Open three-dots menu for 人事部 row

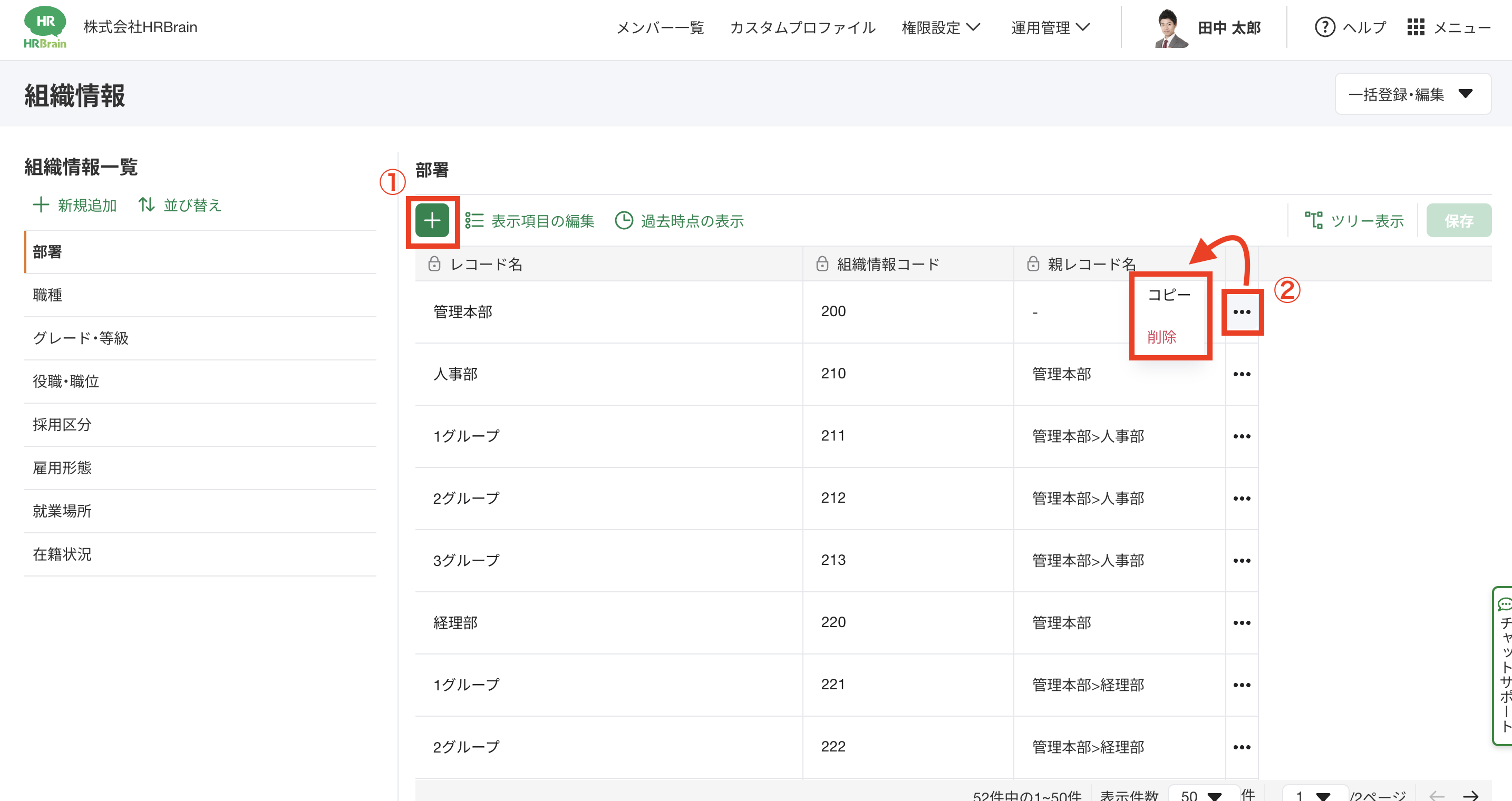pos(1242,374)
